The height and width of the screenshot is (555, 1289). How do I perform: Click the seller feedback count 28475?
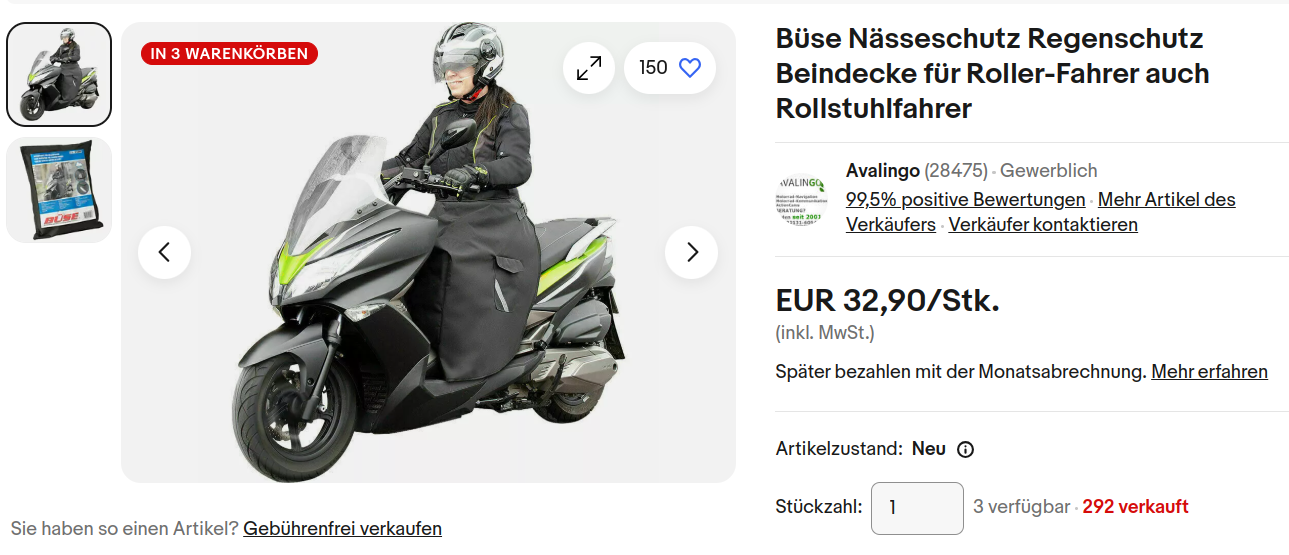click(x=956, y=171)
